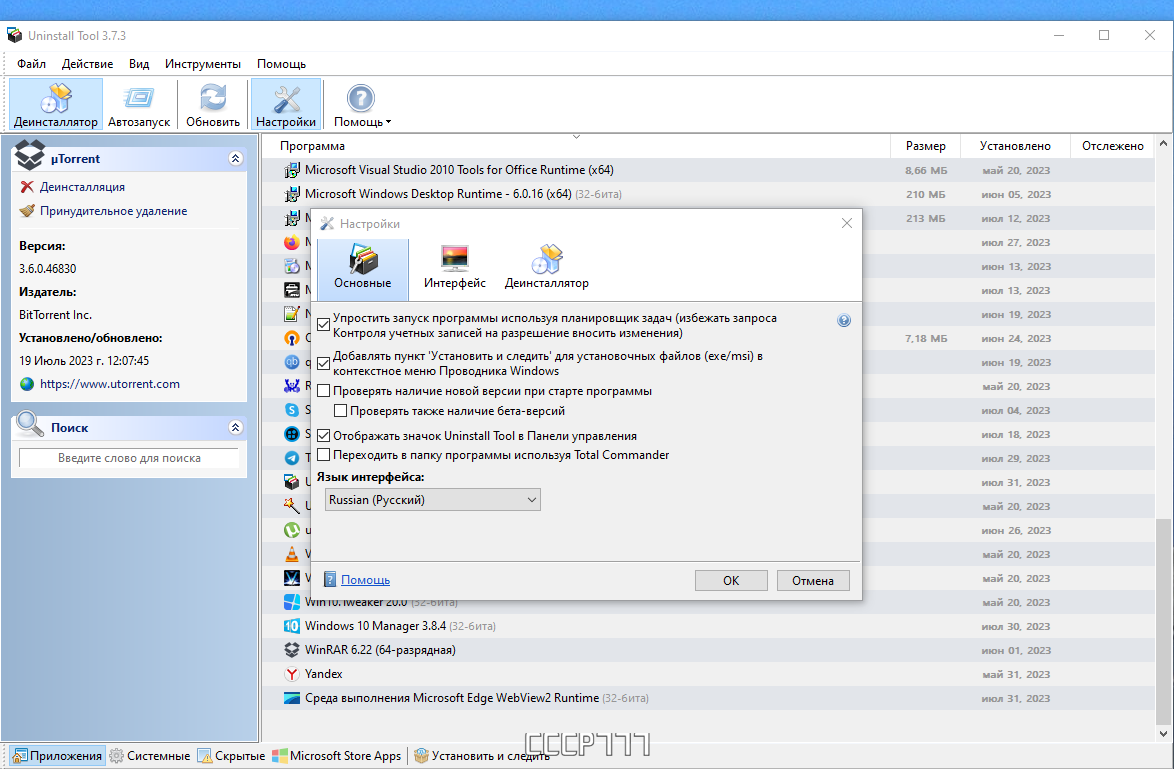Image resolution: width=1174 pixels, height=769 pixels.
Task: Click the blue help icon in settings
Action: (844, 320)
